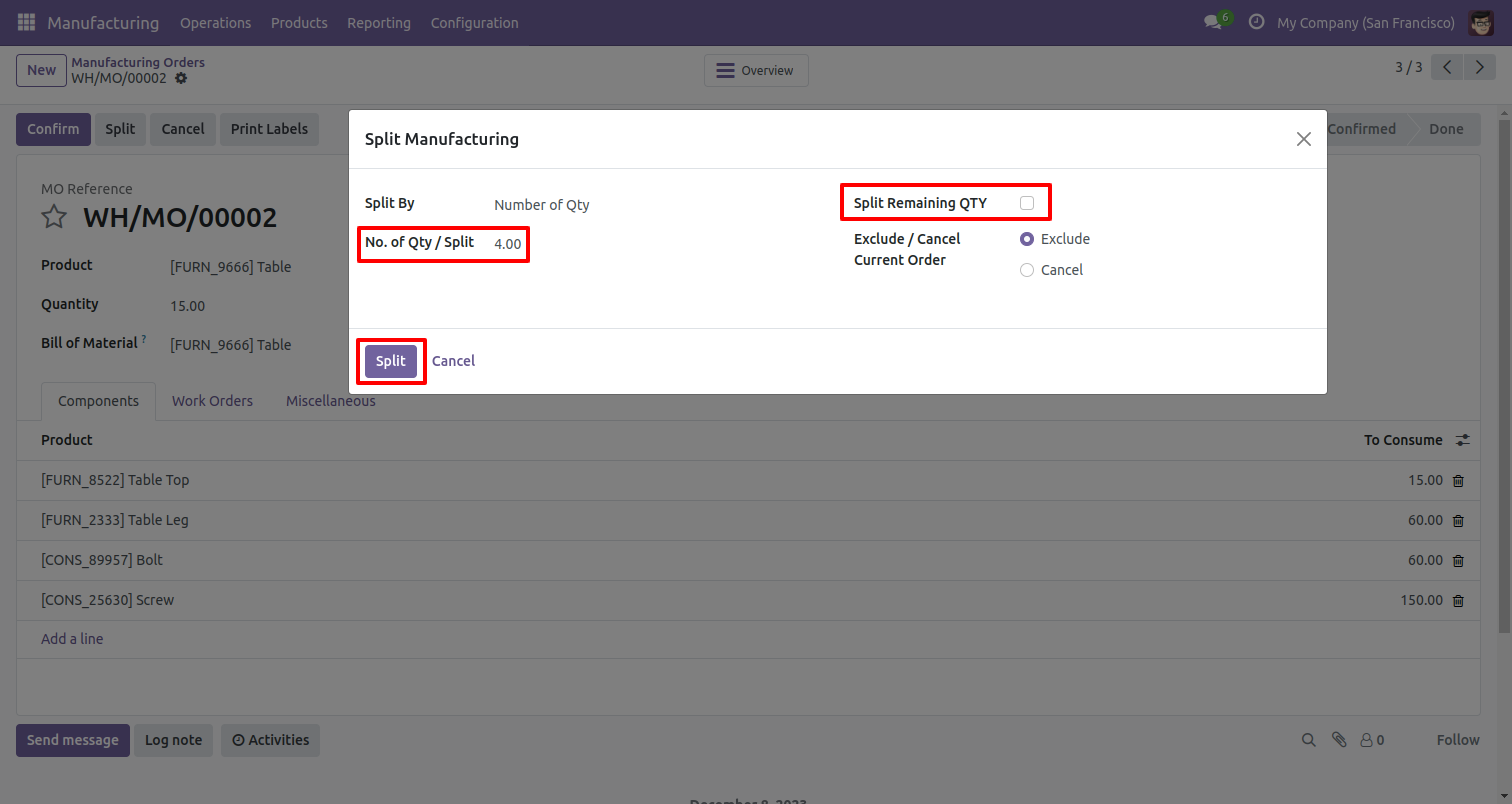1512x804 pixels.
Task: Go to the next record arrow
Action: 1479,67
